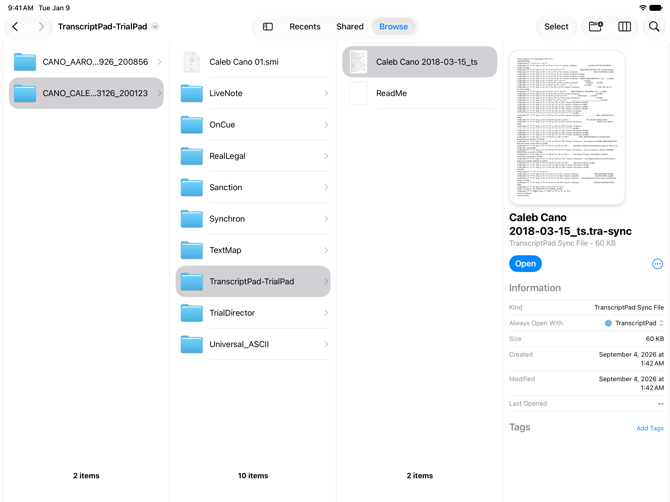Open the ellipsis actions menu for the file
Image resolution: width=670 pixels, height=502 pixels.
pyautogui.click(x=657, y=264)
